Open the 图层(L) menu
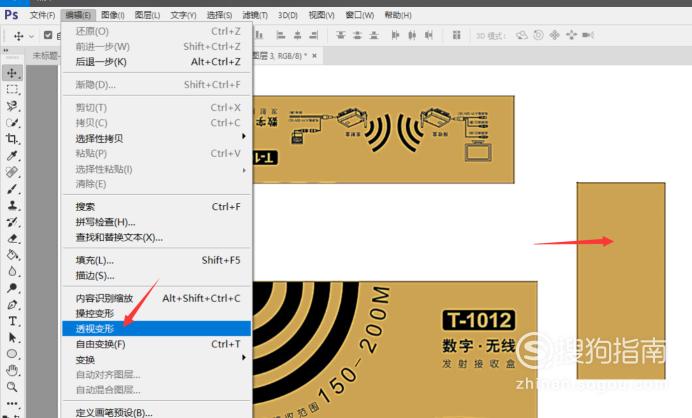This screenshot has width=692, height=418. 147,15
